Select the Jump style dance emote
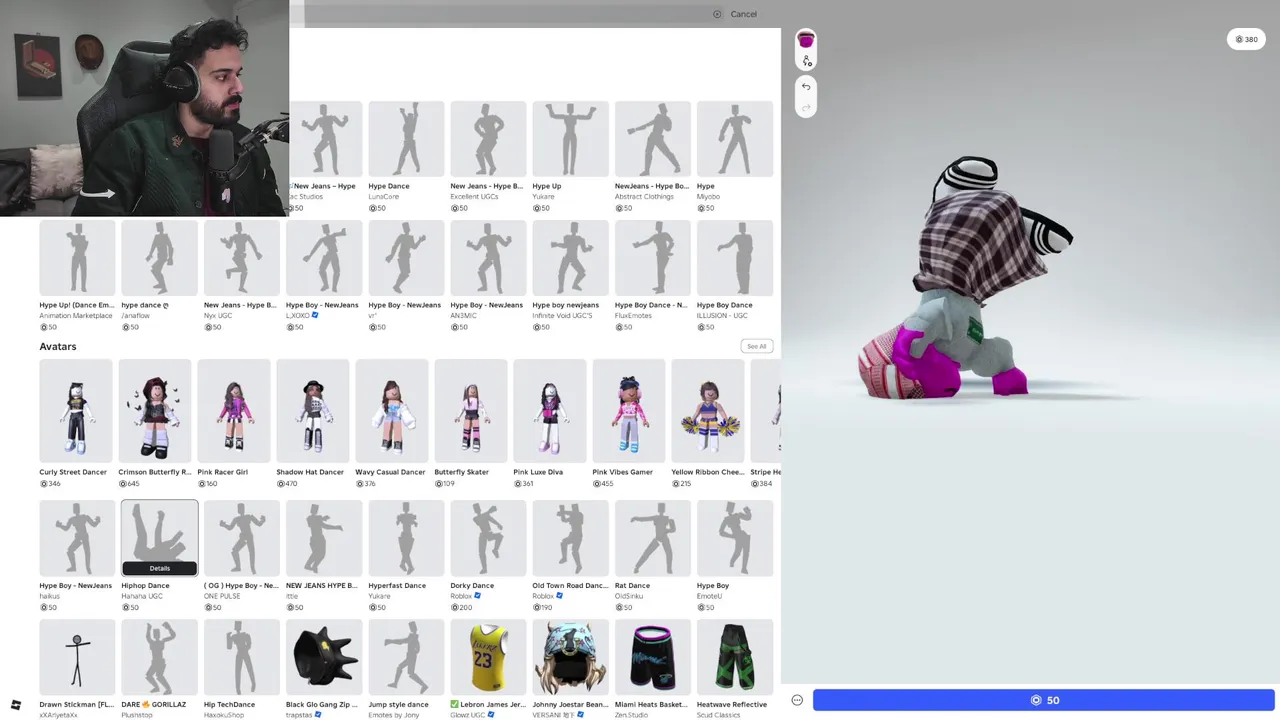Viewport: 1280px width, 720px height. (406, 669)
